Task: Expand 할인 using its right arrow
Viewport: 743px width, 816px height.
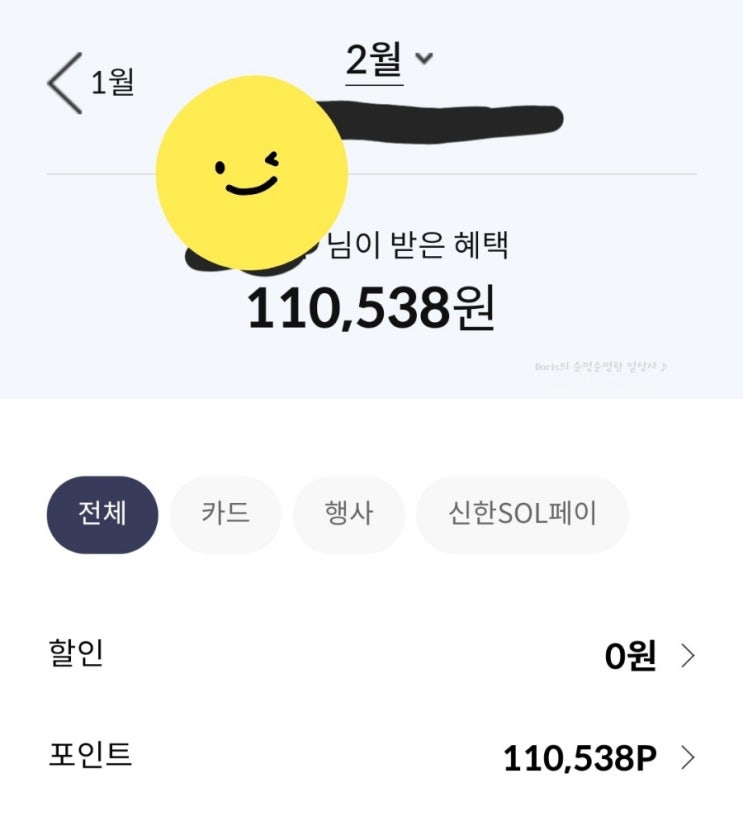Action: click(688, 656)
